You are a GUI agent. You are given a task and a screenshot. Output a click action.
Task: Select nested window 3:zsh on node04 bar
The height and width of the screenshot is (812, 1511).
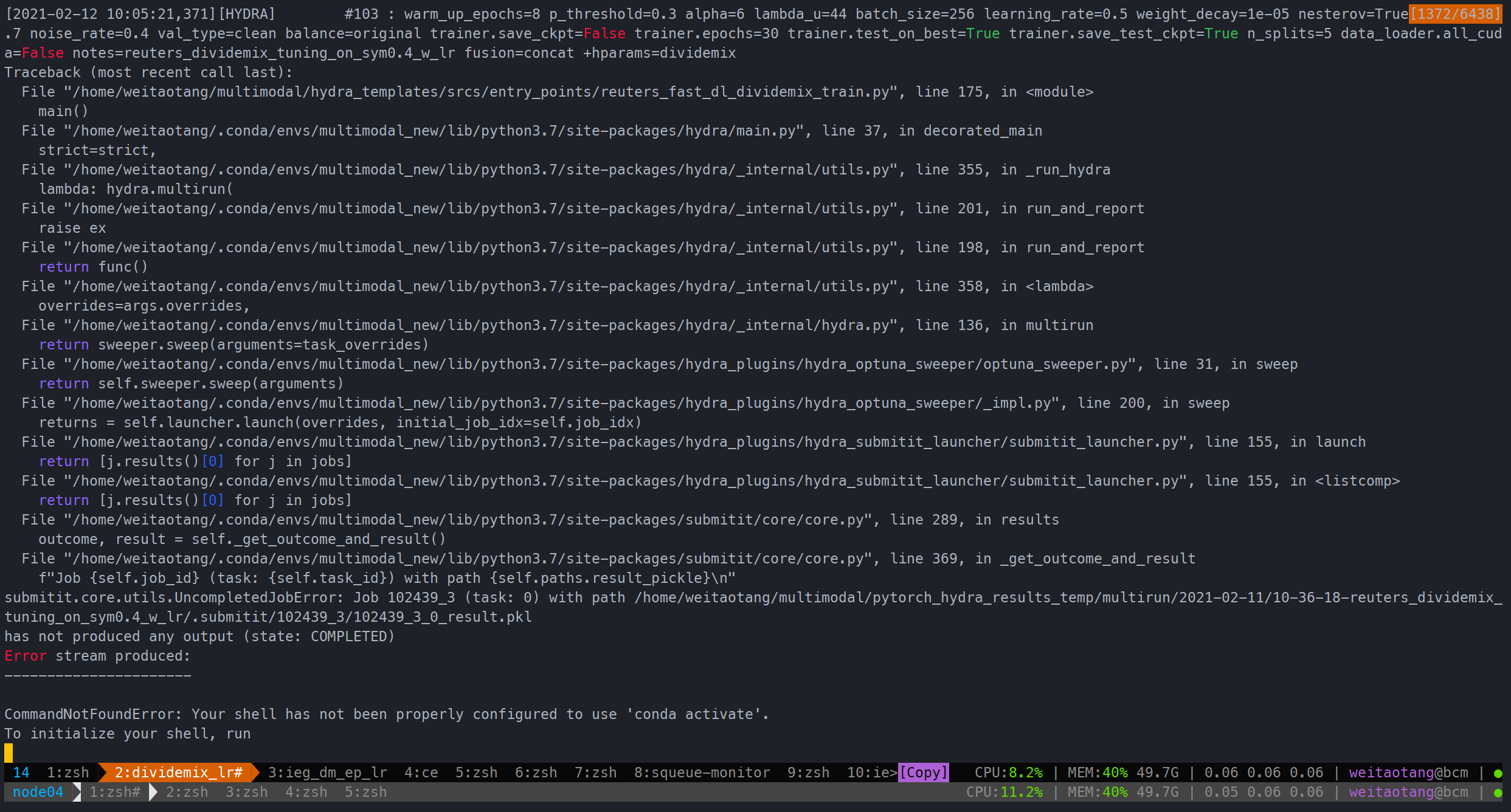tap(246, 792)
